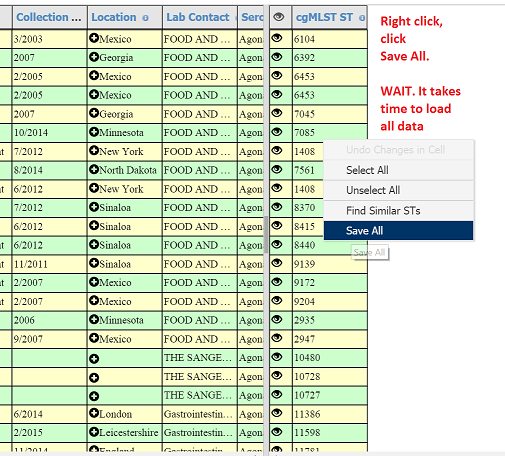This screenshot has height=456, width=505.
Task: Toggle the eye icon in the row with ST 2935
Action: point(277,319)
